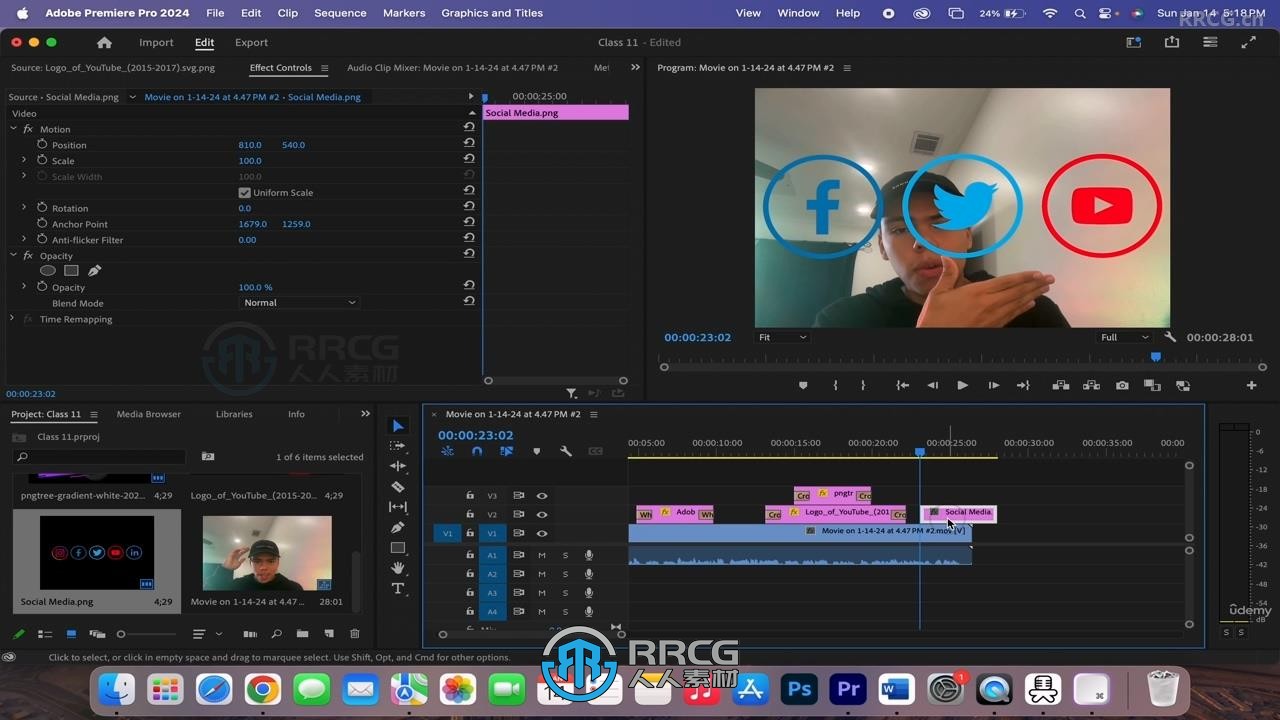Solo audio track A2
This screenshot has height=720, width=1280.
click(565, 575)
